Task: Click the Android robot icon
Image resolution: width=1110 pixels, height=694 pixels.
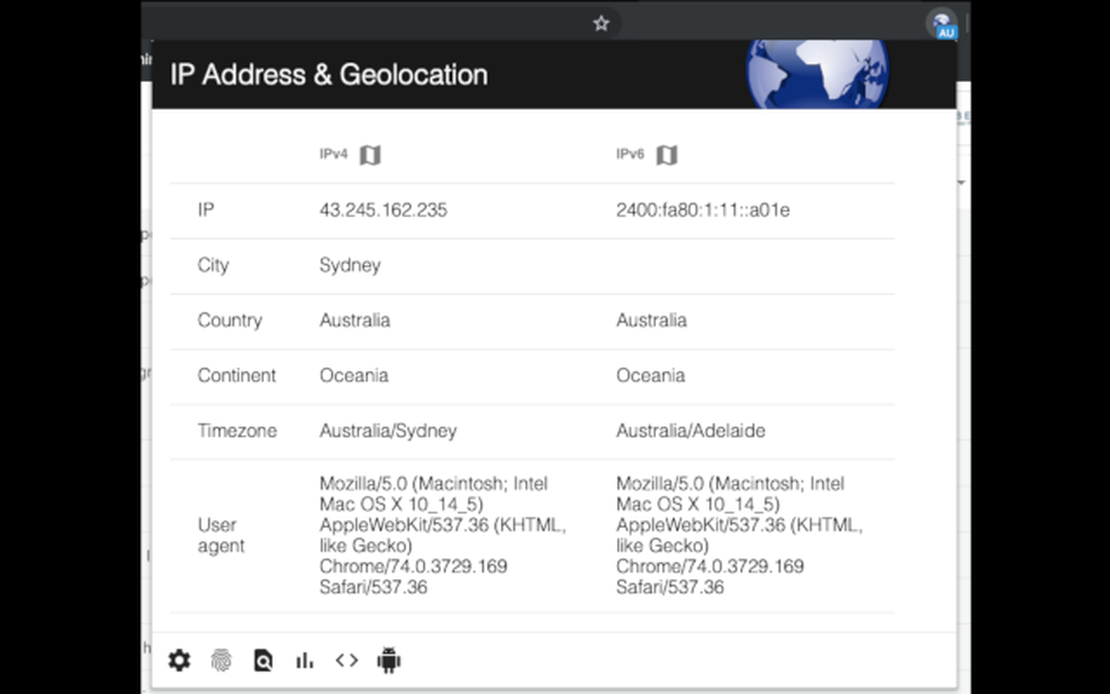Action: [389, 660]
